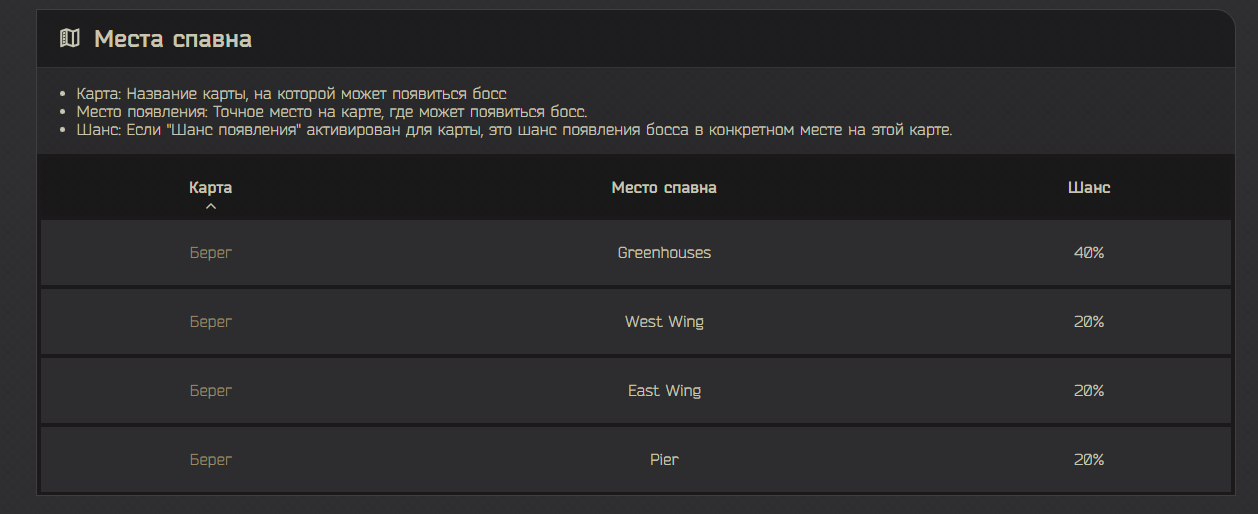Click the bullet text starting with Шанс:

514,131
